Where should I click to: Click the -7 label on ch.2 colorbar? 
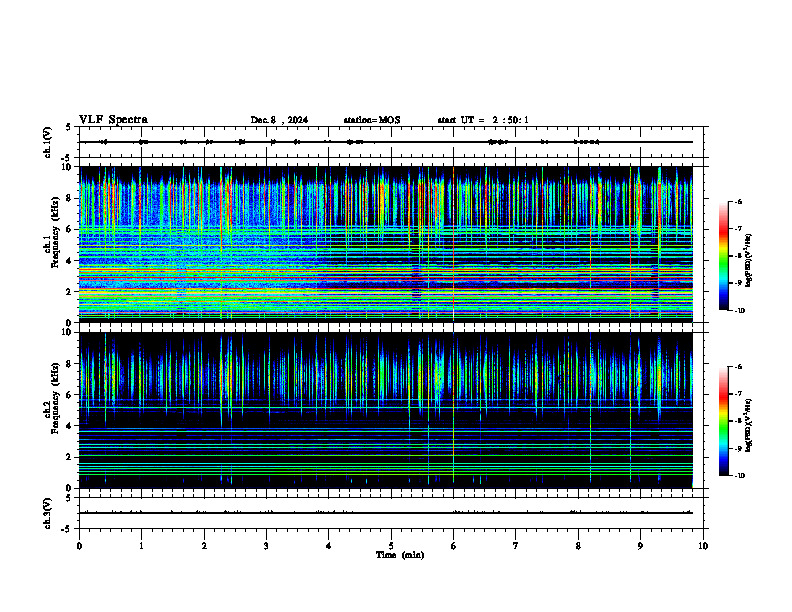tap(738, 394)
